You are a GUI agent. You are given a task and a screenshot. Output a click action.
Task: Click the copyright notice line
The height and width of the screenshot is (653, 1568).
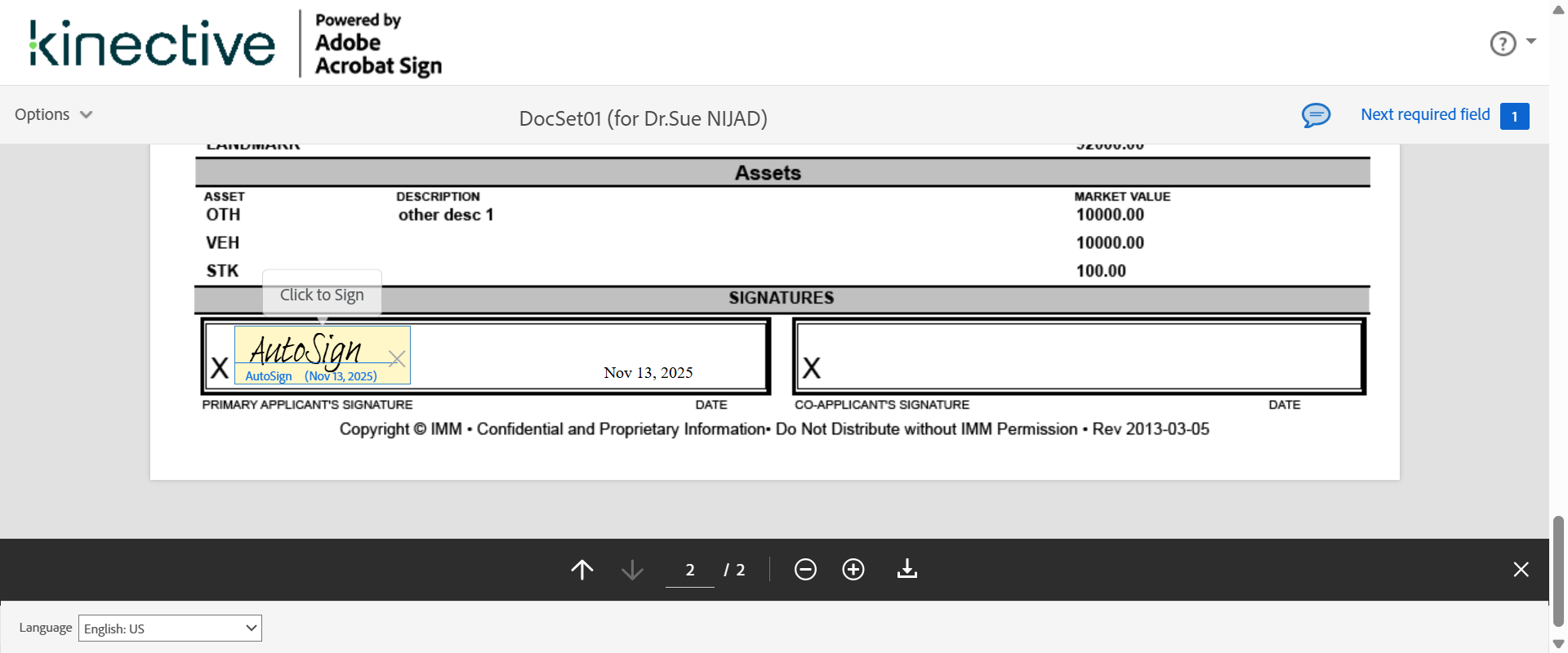(774, 429)
